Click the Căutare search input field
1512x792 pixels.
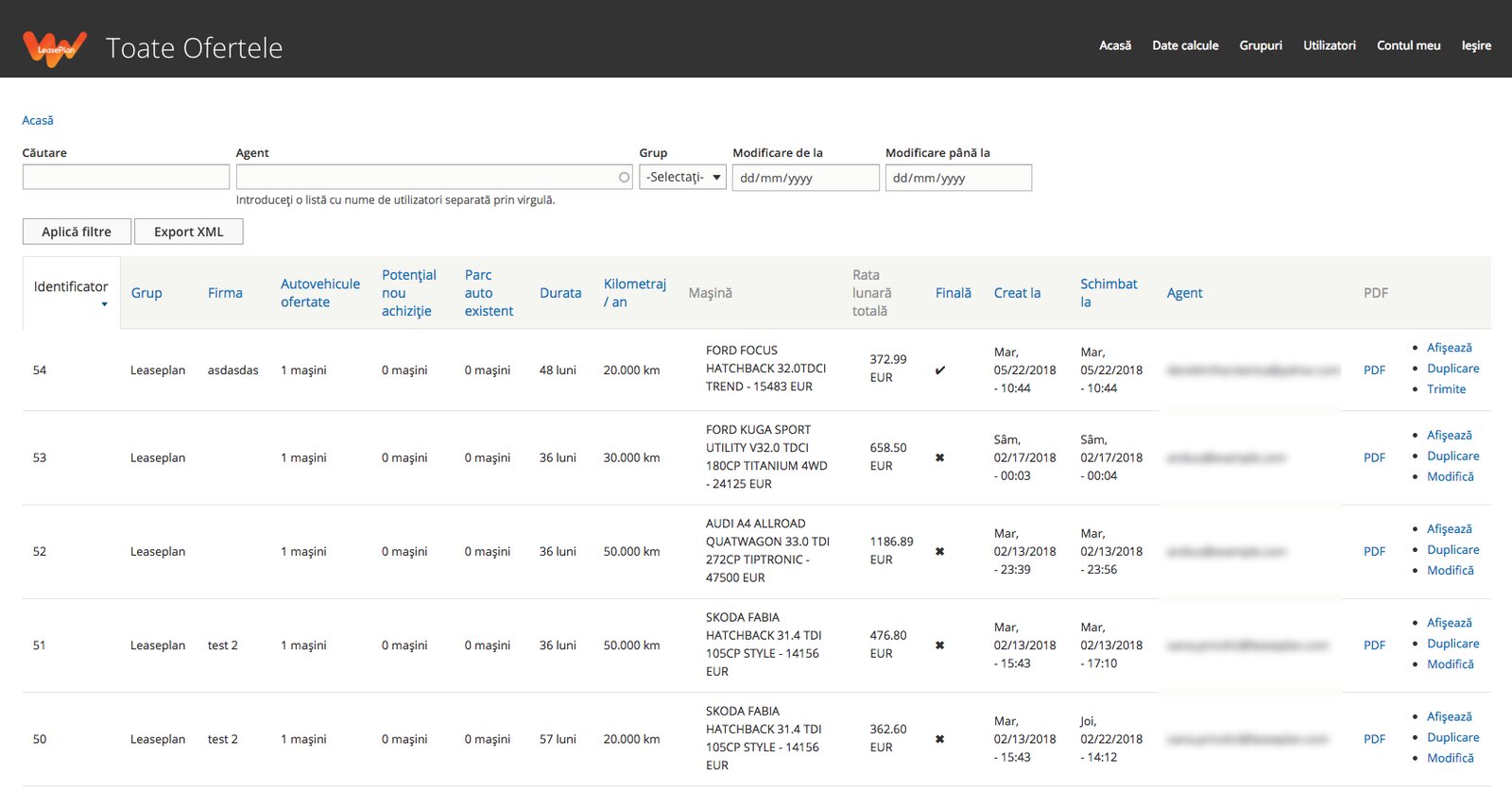coord(126,177)
